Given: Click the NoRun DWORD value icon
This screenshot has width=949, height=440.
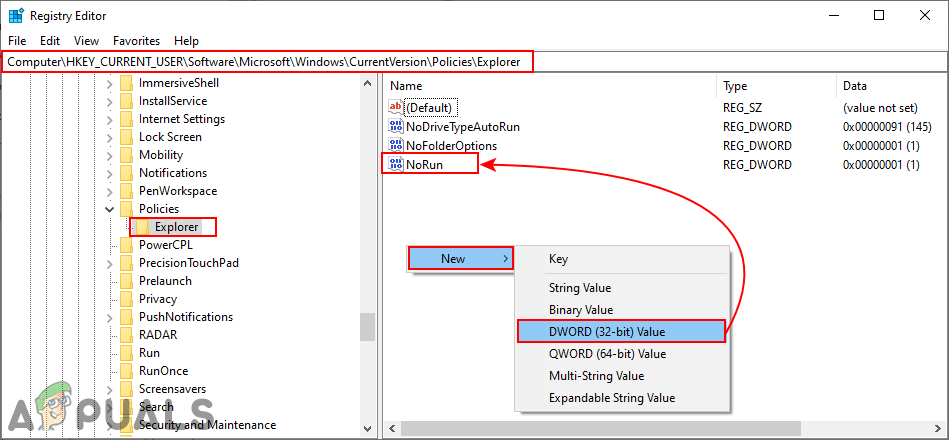Looking at the screenshot, I should (x=395, y=164).
